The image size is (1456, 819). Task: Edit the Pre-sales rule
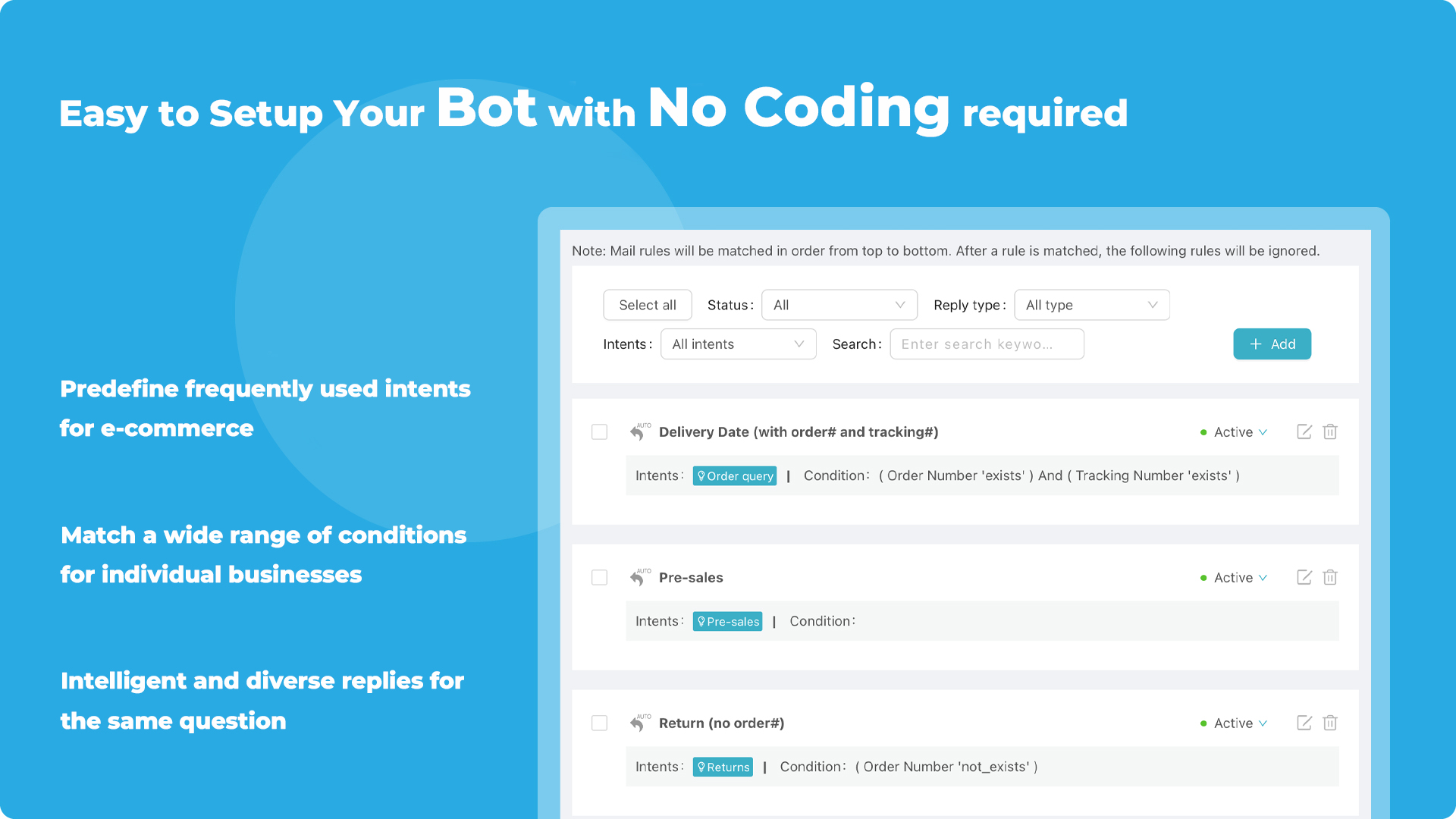1304,577
